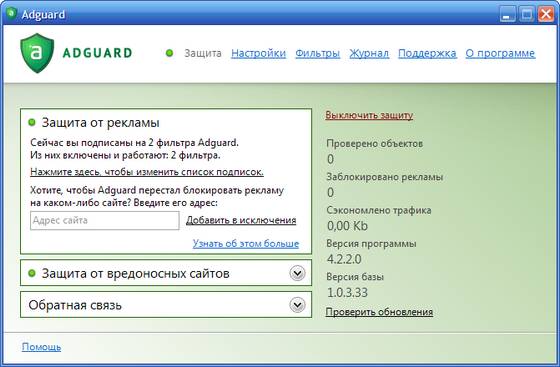Turn off protection via Выключить защиту
The image size is (560, 367).
click(369, 115)
